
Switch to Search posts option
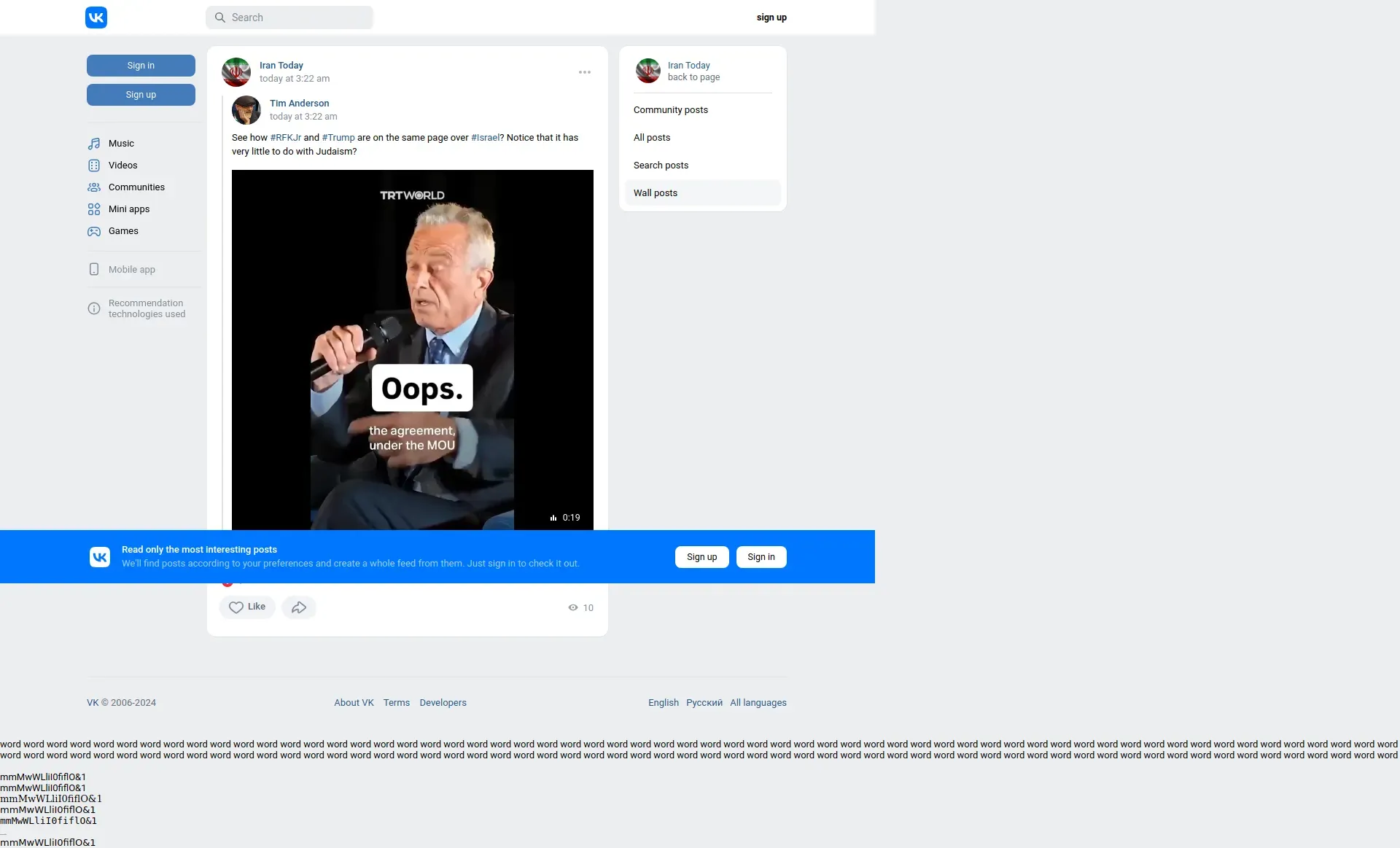pyautogui.click(x=661, y=166)
